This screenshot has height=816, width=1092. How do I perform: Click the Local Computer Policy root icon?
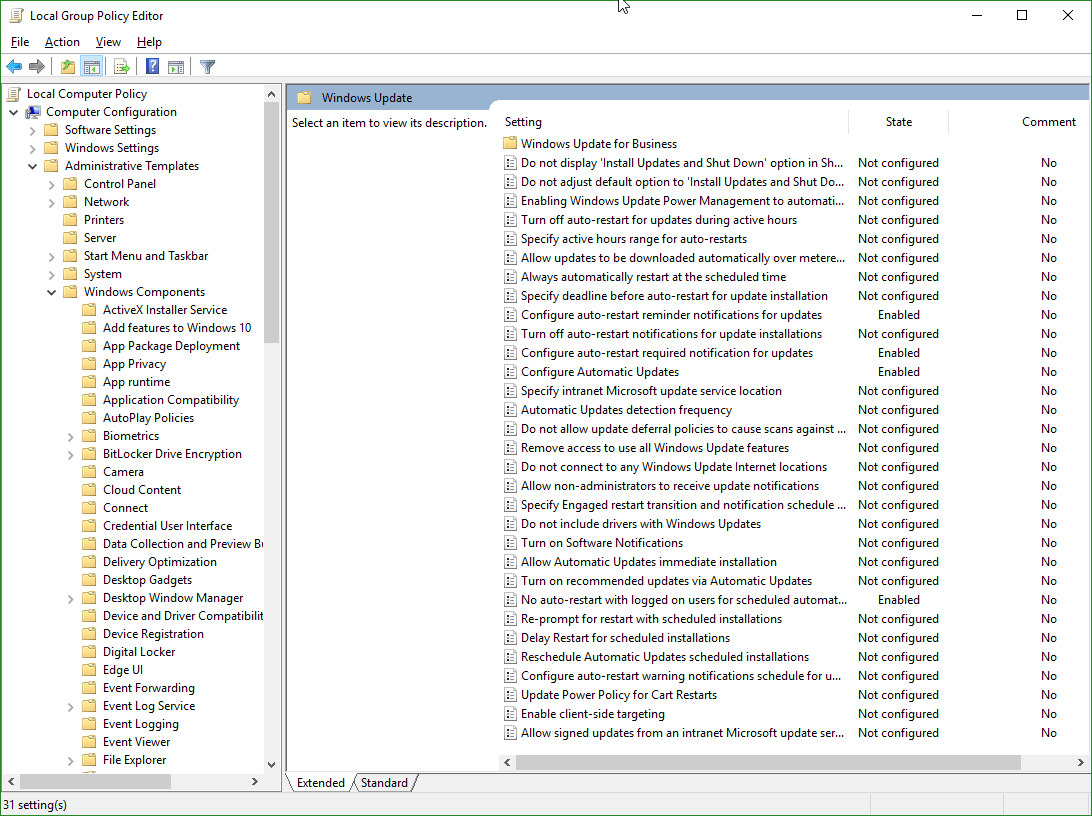[15, 94]
